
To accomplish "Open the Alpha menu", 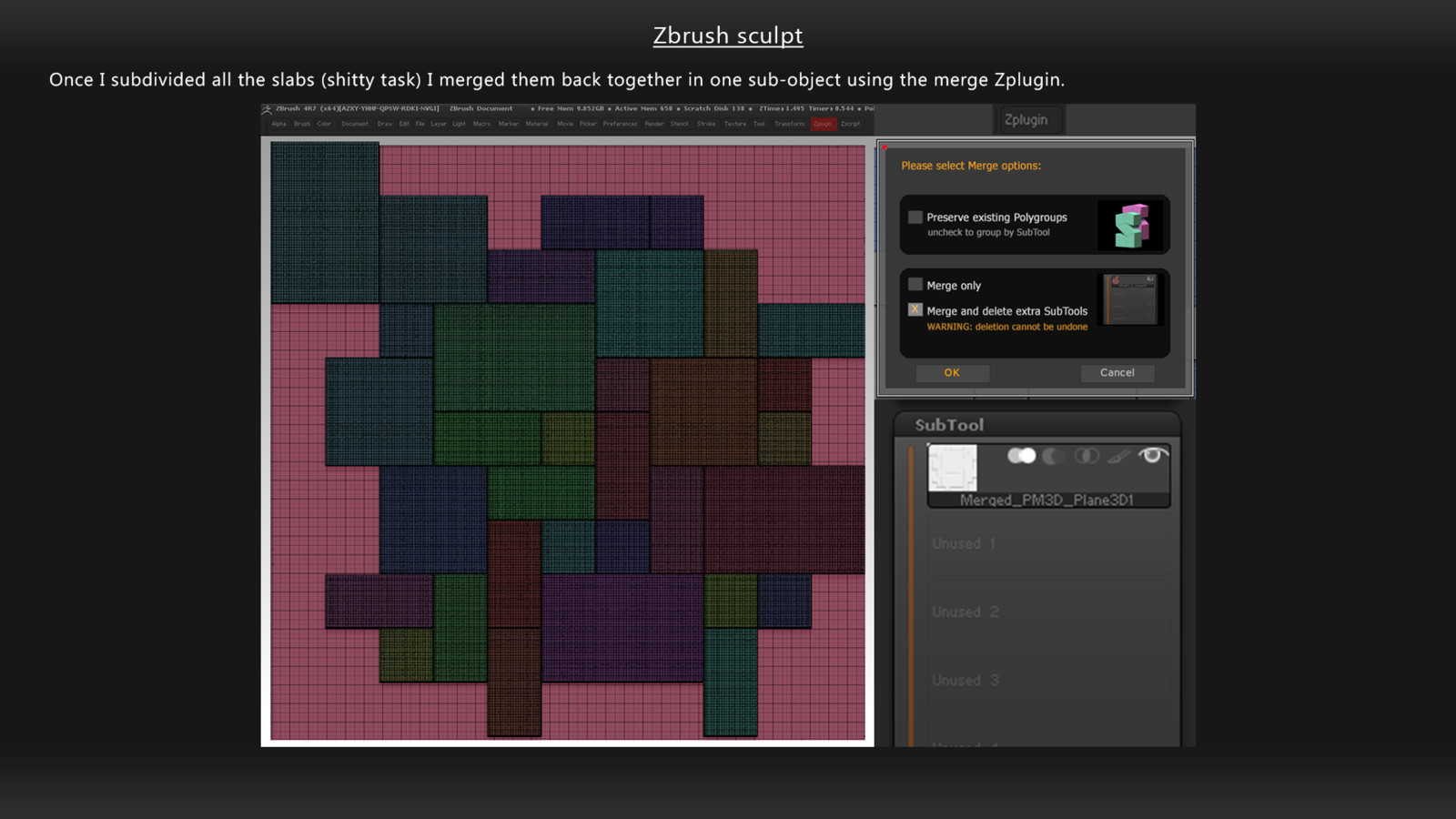I will (278, 124).
